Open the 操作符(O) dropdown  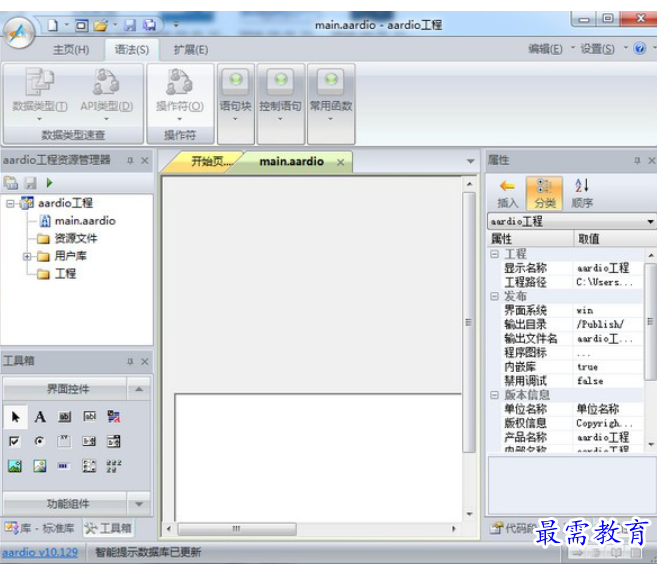point(180,95)
